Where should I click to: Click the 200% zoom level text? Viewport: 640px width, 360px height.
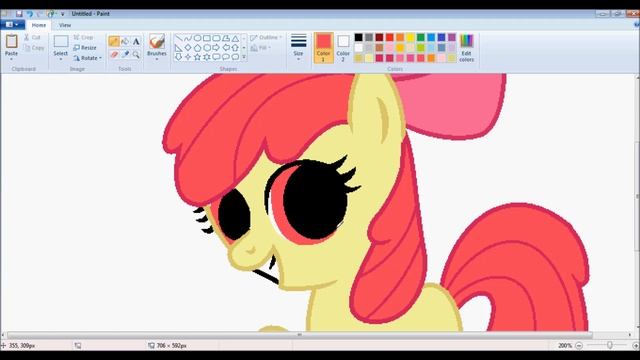[564, 346]
